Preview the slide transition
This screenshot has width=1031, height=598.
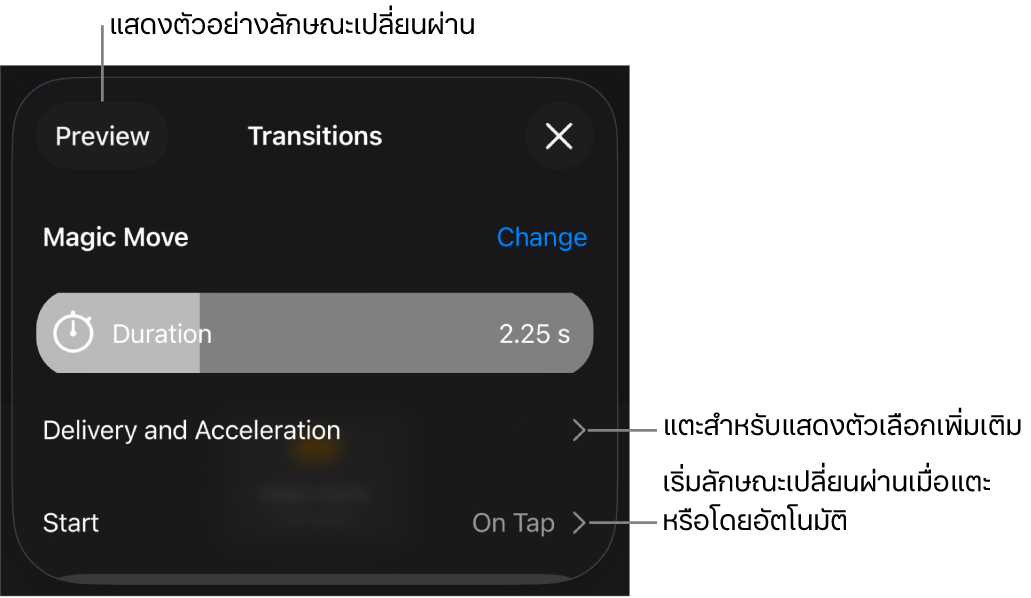click(x=102, y=136)
